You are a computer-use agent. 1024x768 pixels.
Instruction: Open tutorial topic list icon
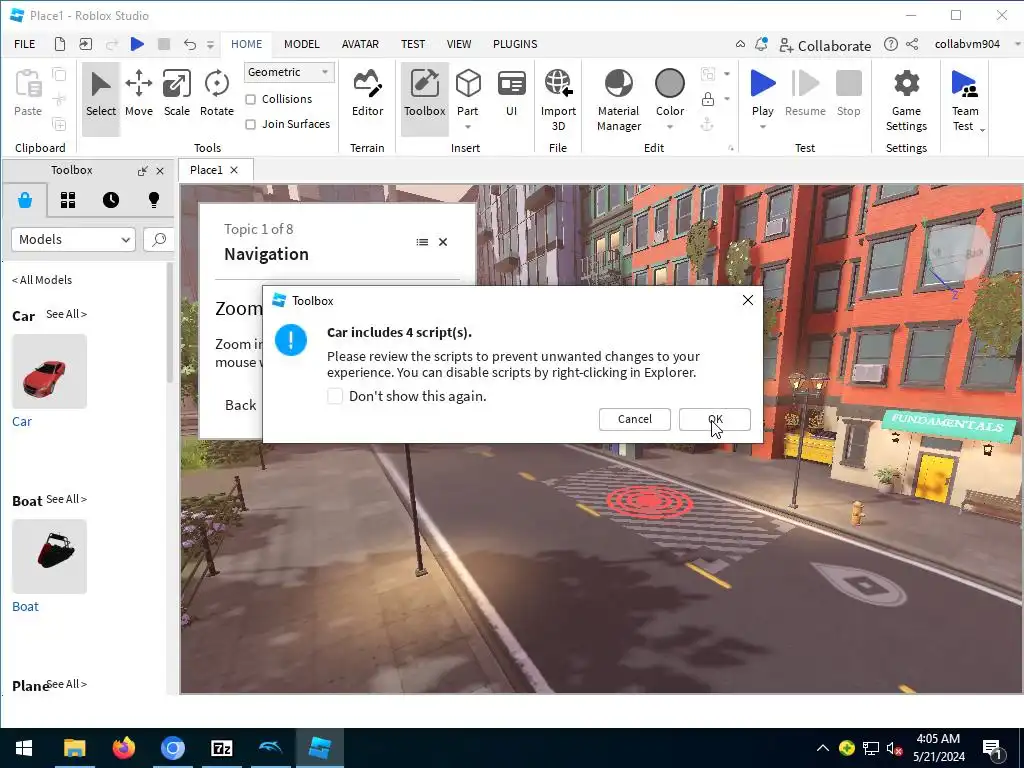coord(422,242)
